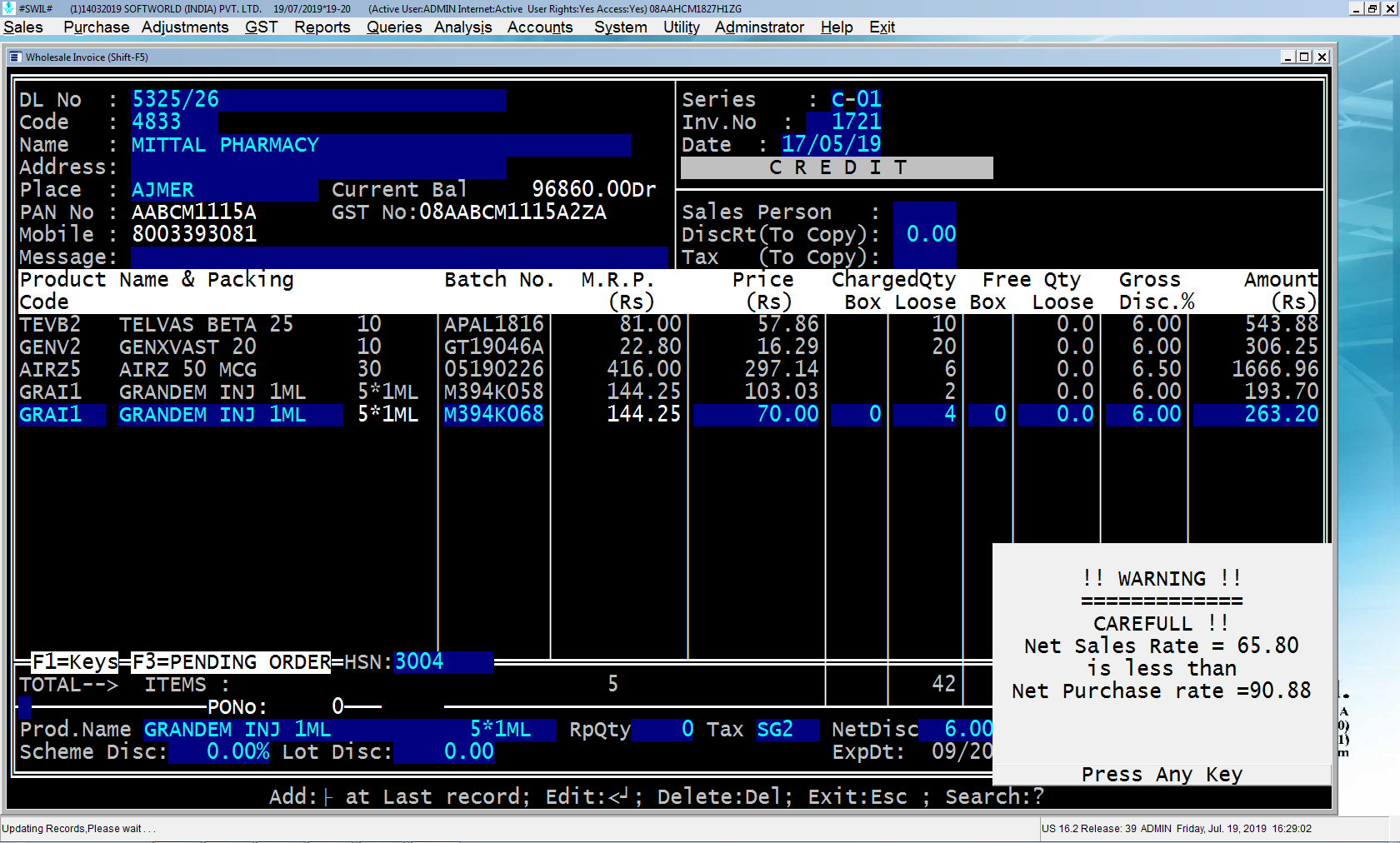
Task: Click the HSN field 3004
Action: (443, 662)
